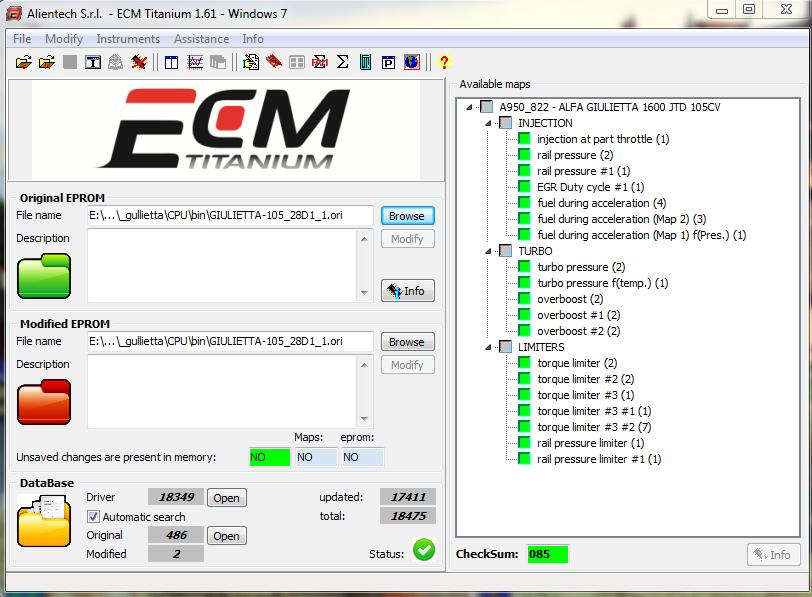This screenshot has width=812, height=597.
Task: Click the yellow DataBase folder icon
Action: point(44,520)
